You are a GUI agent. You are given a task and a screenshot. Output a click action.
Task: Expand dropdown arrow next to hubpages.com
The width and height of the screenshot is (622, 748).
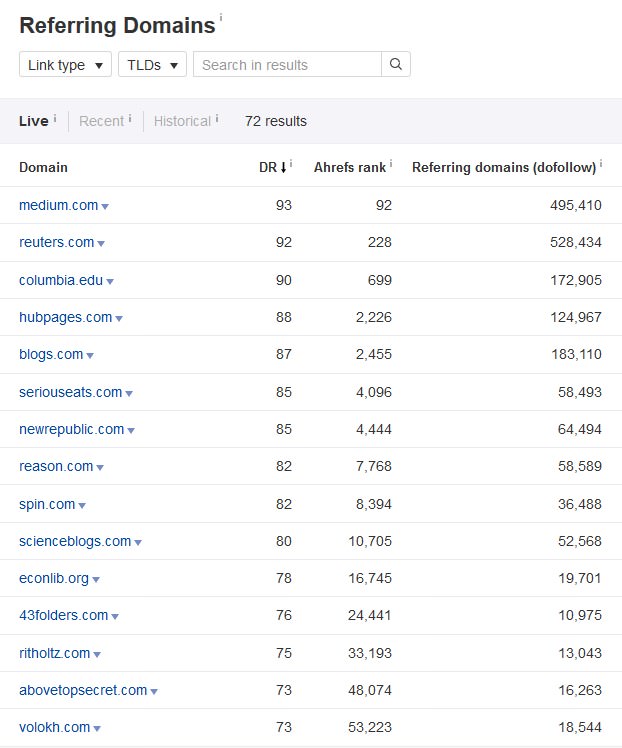click(119, 319)
